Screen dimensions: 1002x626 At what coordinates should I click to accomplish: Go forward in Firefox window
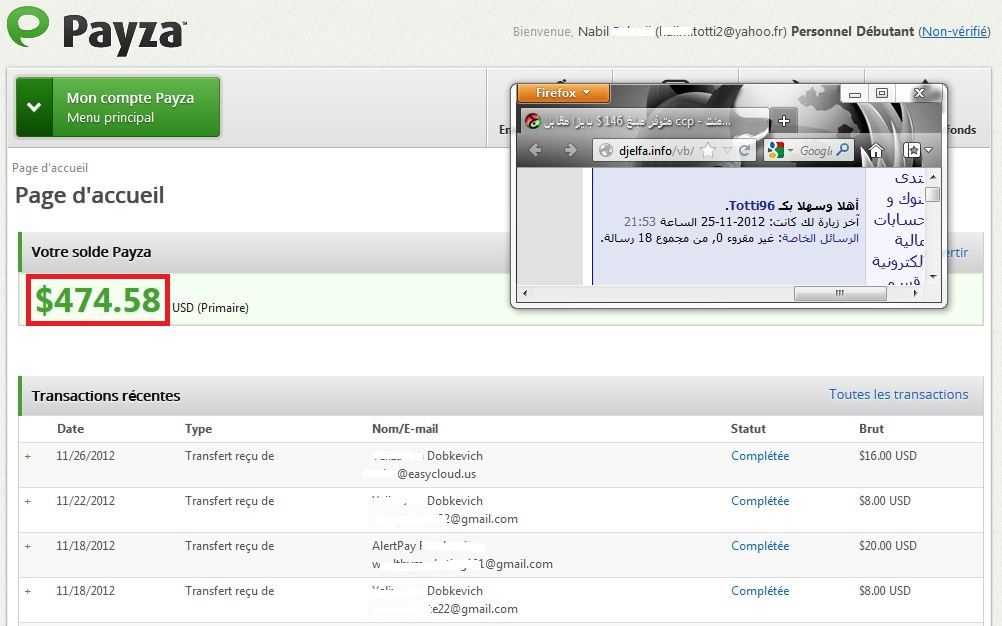570,150
